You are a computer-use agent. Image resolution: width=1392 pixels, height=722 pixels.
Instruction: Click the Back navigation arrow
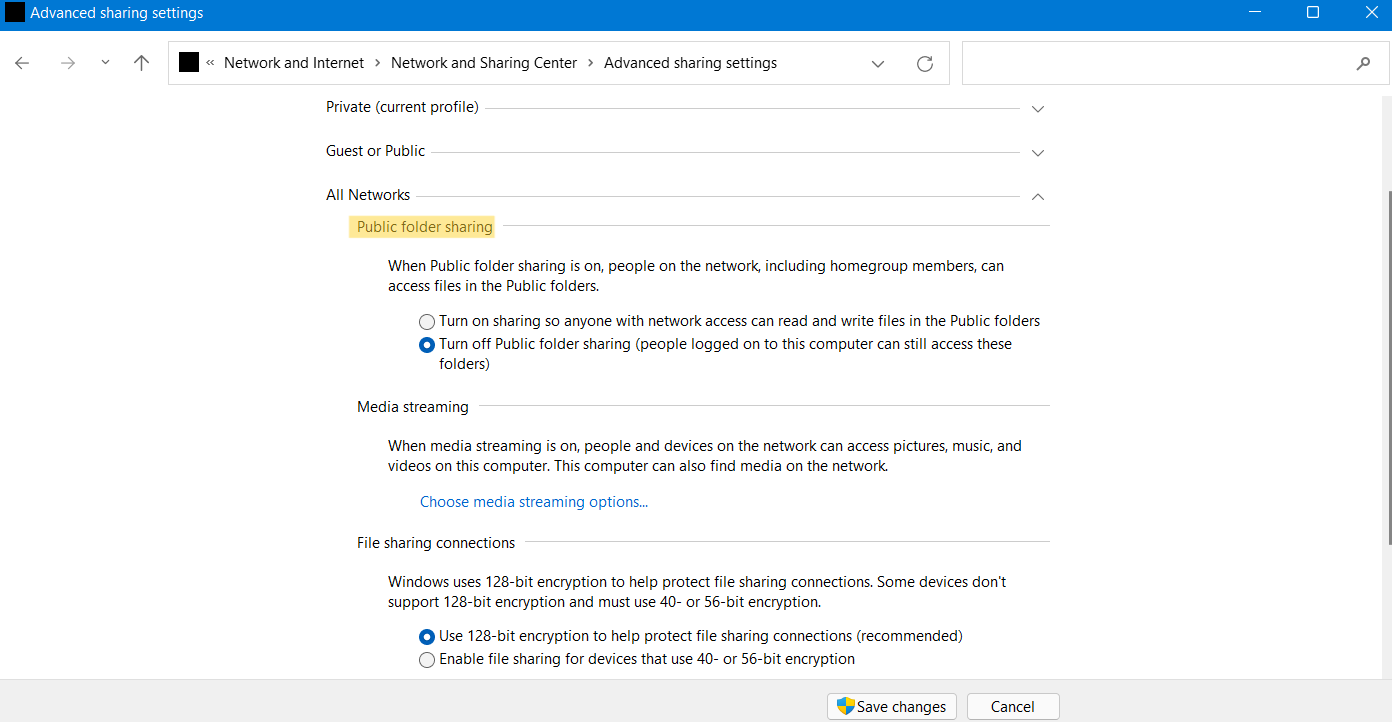pos(22,63)
